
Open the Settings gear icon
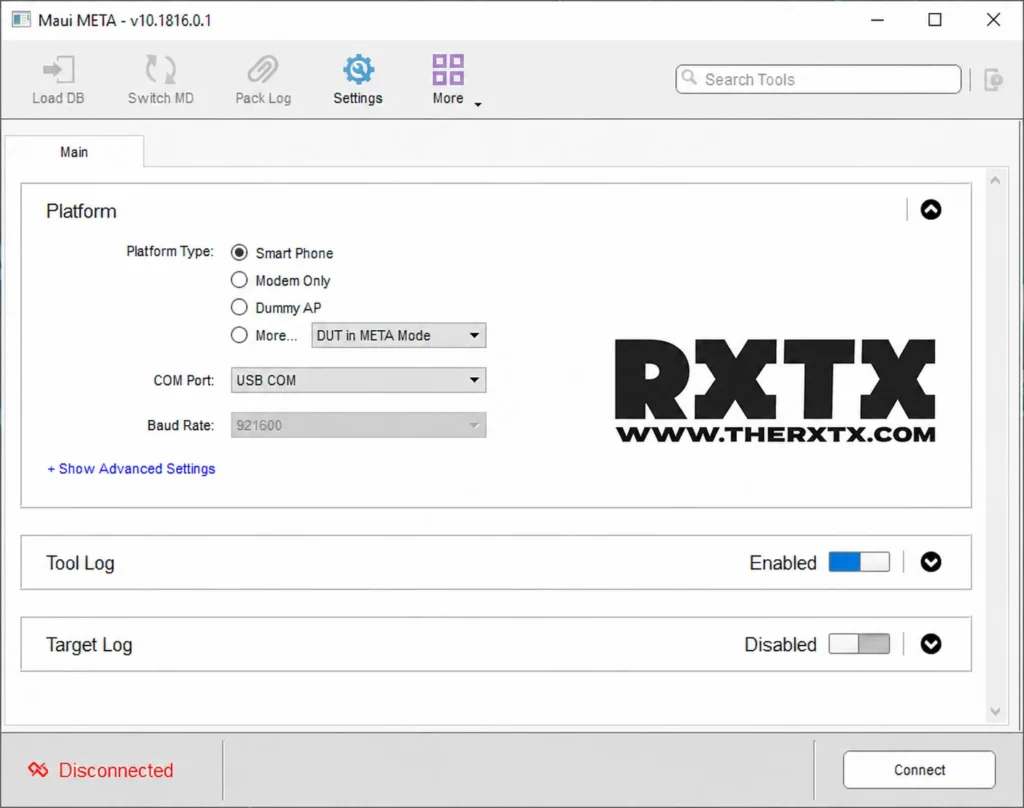point(358,70)
